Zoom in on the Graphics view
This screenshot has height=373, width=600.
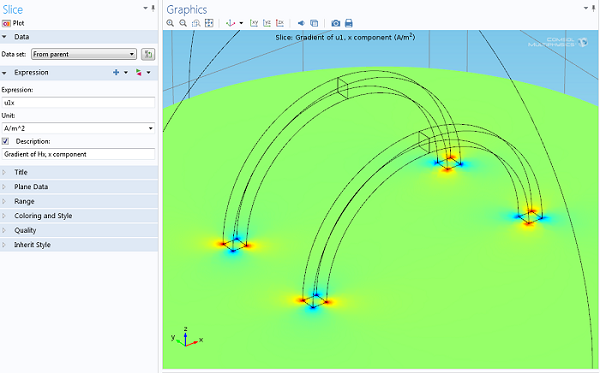coord(170,23)
